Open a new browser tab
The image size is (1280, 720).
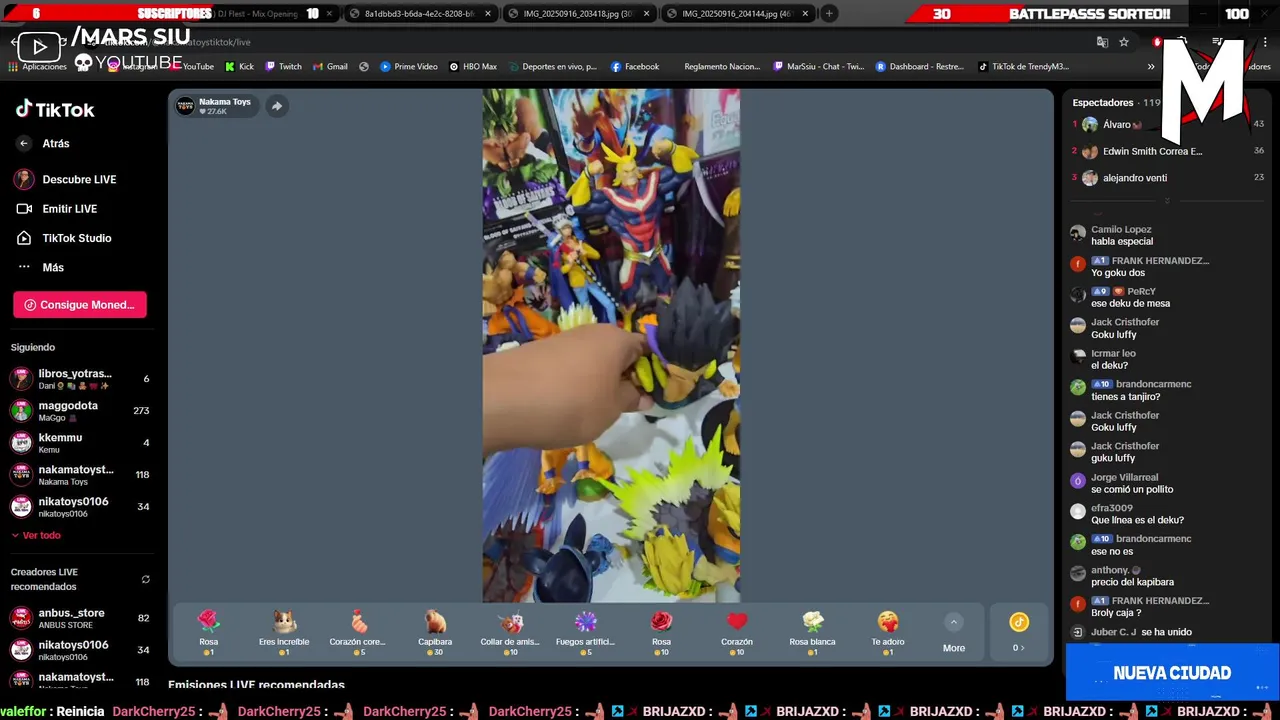coord(829,14)
